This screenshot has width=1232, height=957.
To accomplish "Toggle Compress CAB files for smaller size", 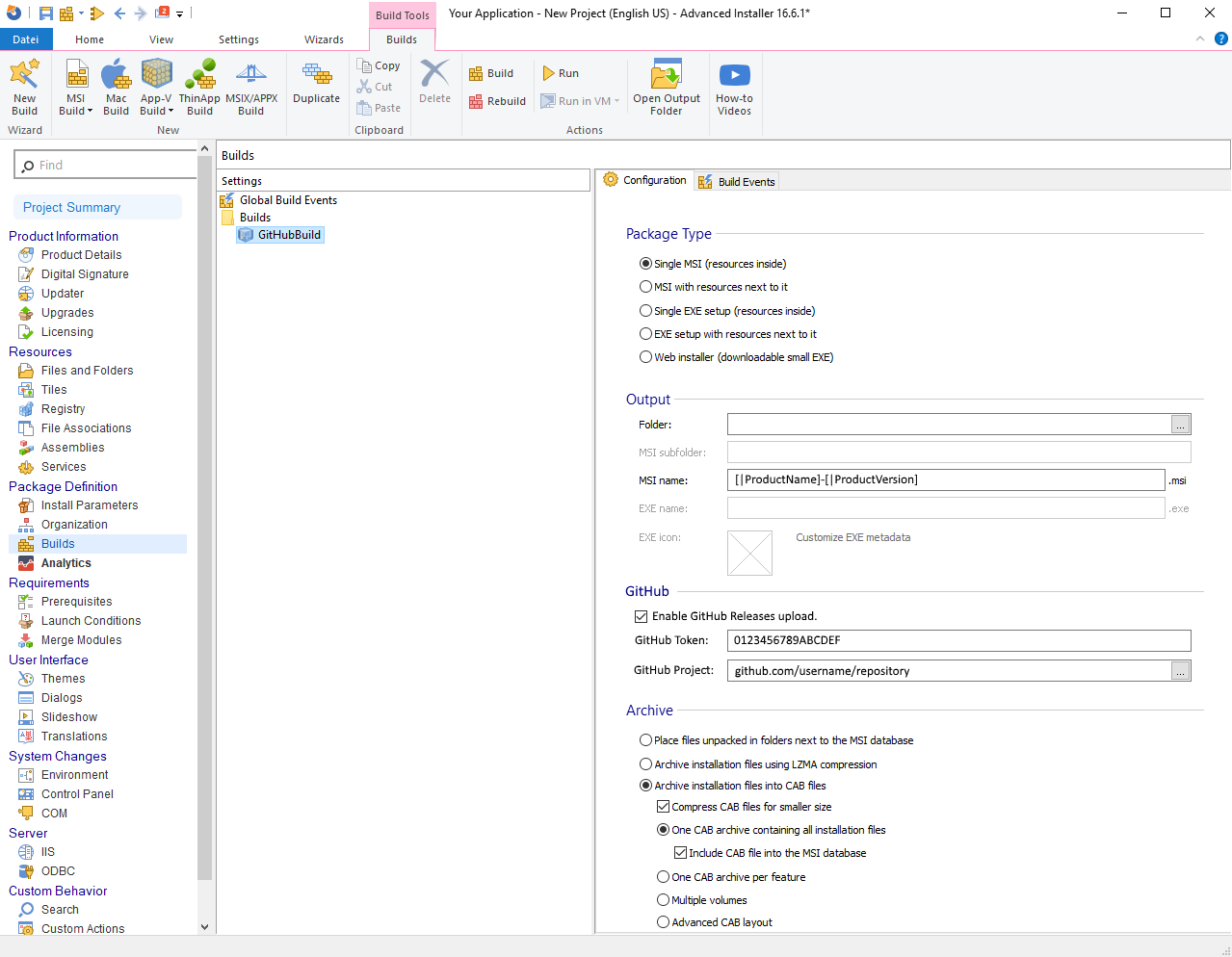I will [663, 807].
